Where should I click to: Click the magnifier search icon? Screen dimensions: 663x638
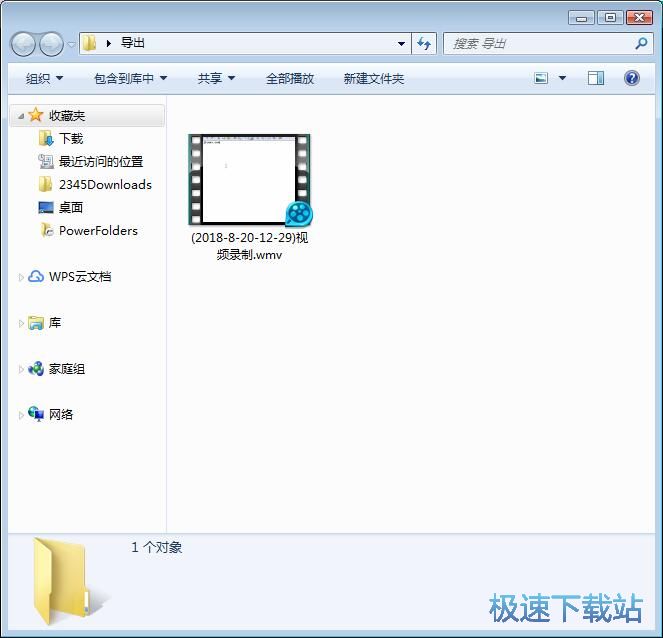click(641, 43)
